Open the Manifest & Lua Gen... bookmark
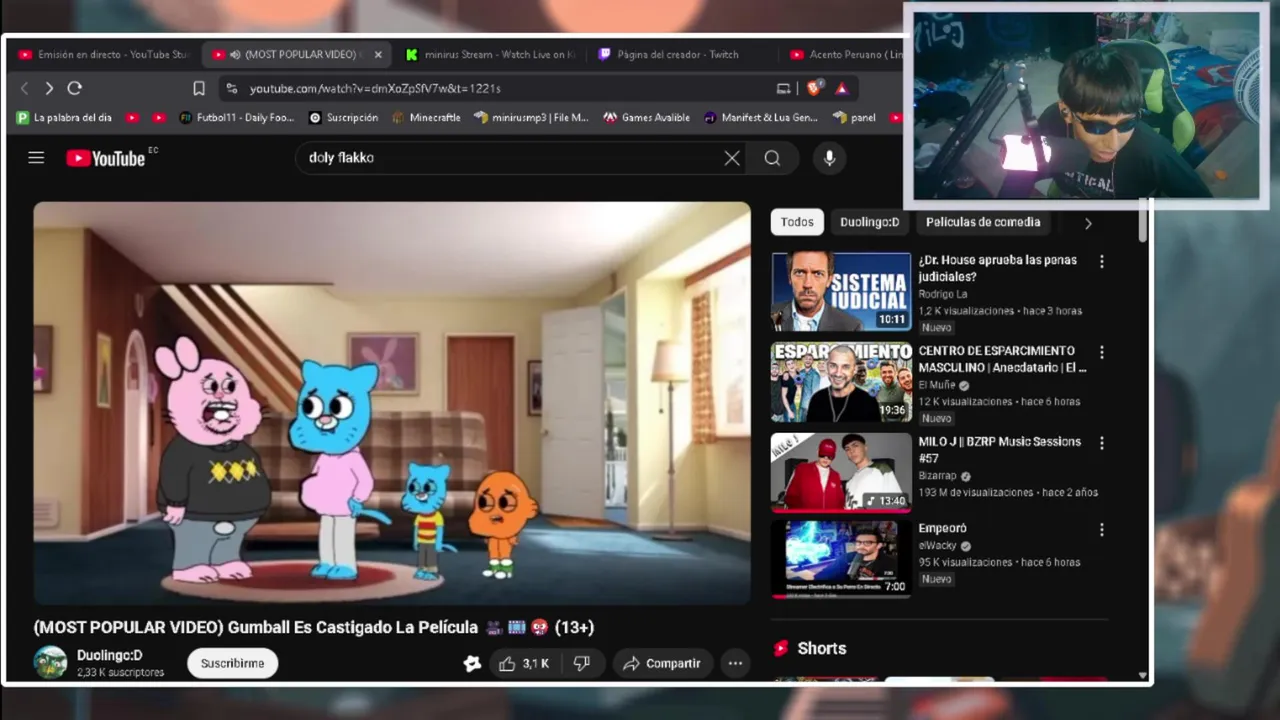This screenshot has height=720, width=1280. (761, 117)
